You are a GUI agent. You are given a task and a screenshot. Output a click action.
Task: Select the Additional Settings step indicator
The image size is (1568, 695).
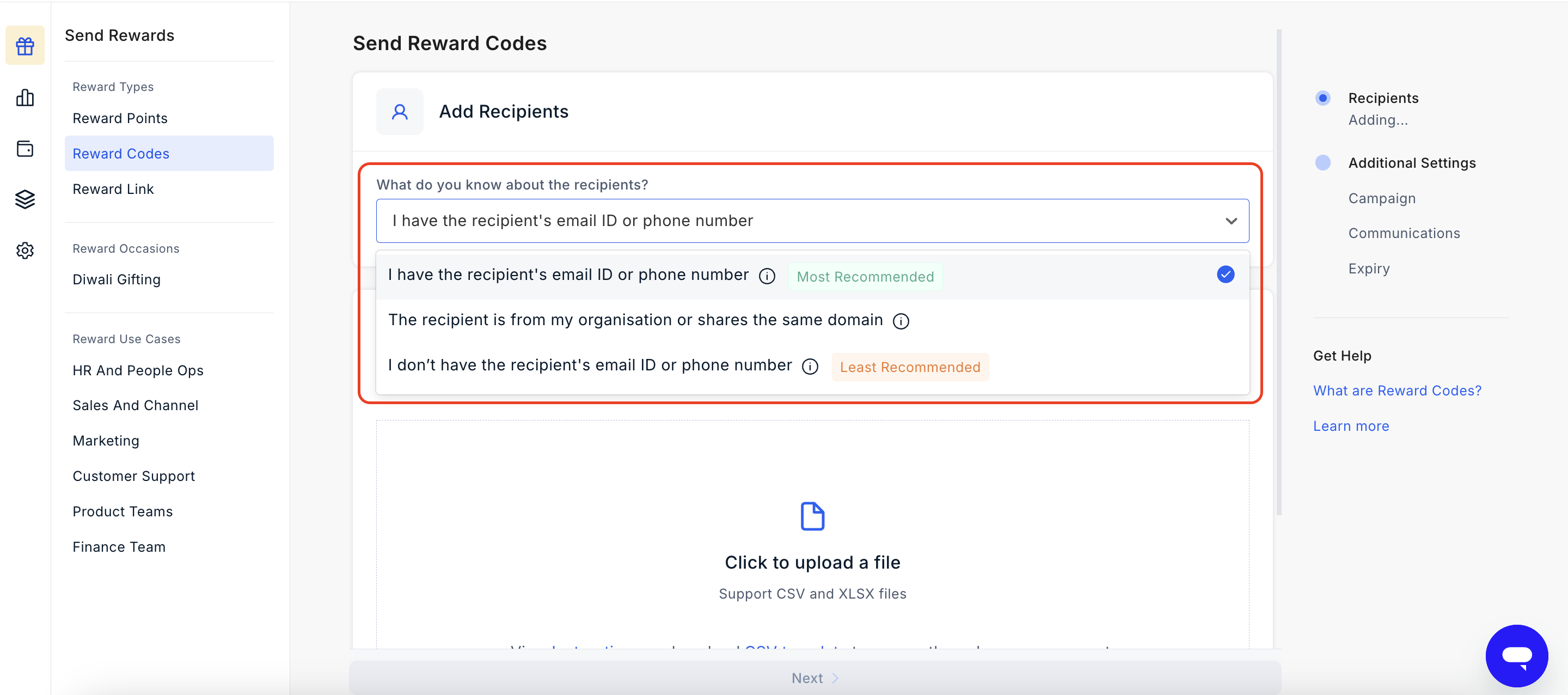(x=1322, y=163)
